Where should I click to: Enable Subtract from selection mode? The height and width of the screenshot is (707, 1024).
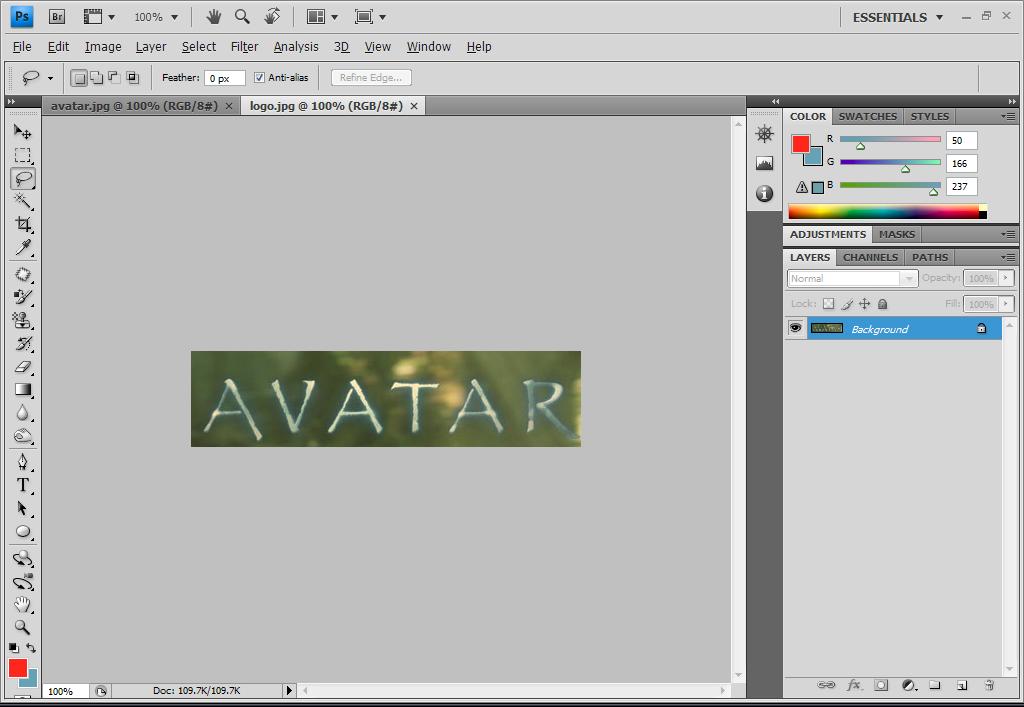(x=114, y=78)
